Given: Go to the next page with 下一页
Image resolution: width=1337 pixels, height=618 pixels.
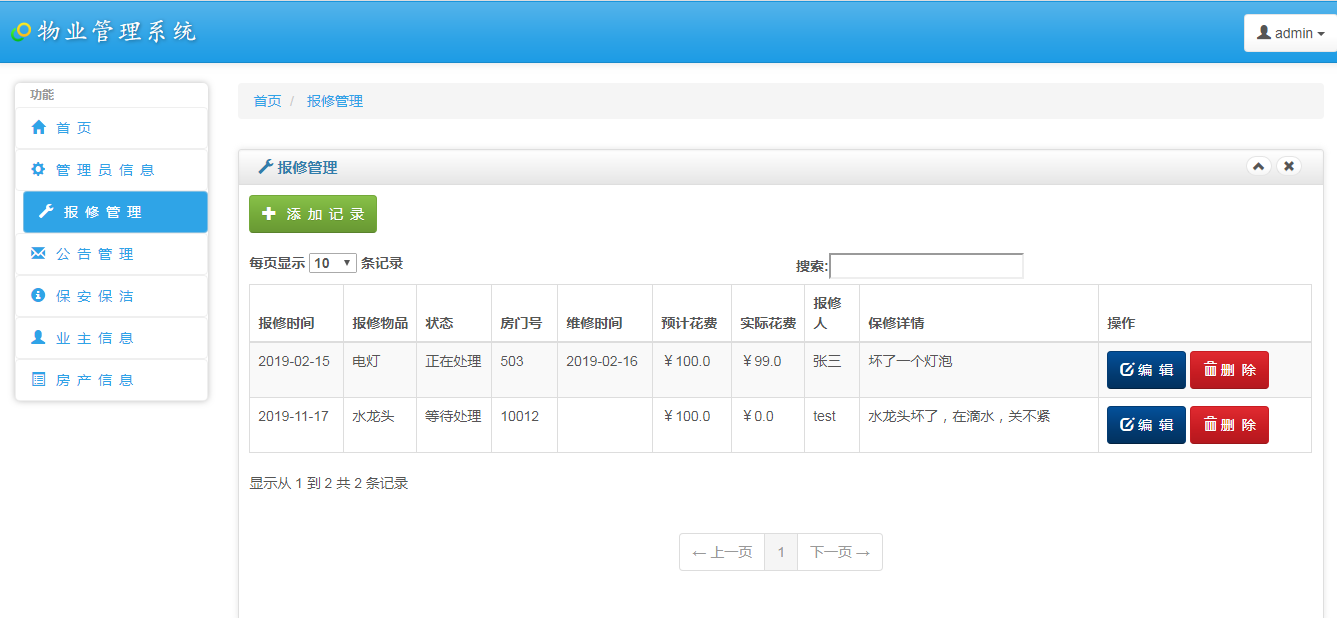Looking at the screenshot, I should pyautogui.click(x=839, y=552).
